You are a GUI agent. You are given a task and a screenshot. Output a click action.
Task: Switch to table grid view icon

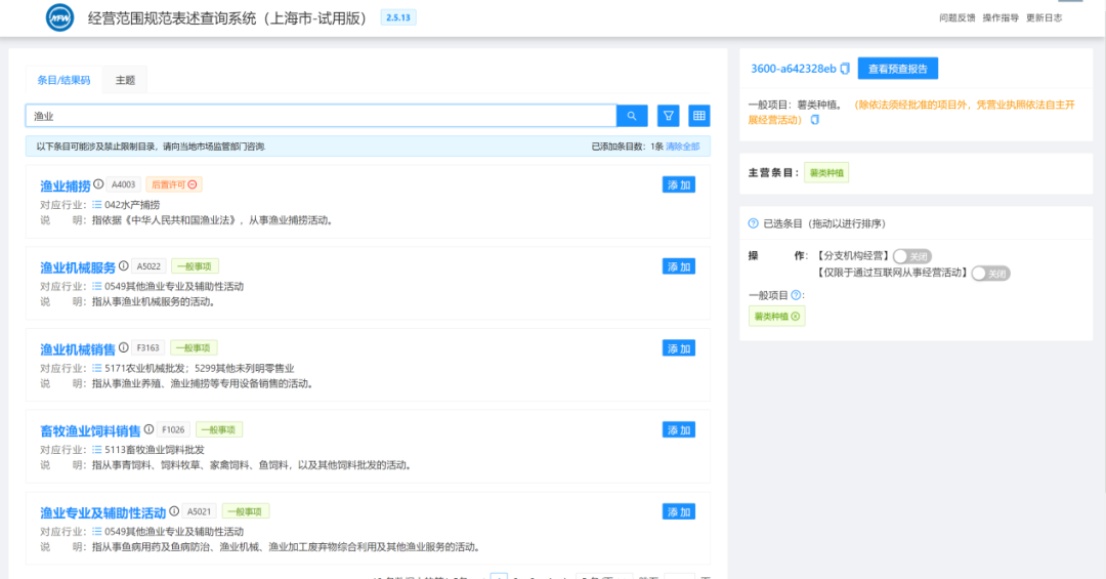click(x=699, y=116)
